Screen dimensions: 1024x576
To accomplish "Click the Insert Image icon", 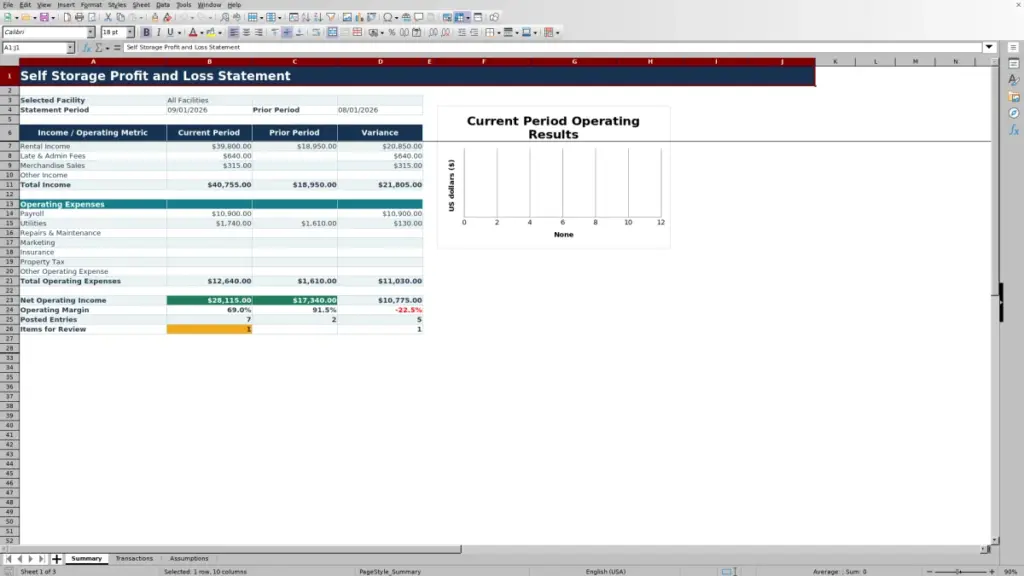I will point(347,18).
